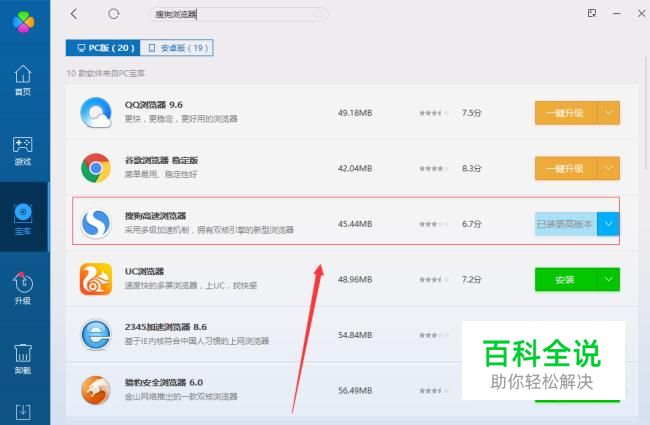Open the UC浏览器 title
Screen dimensions: 650x425
coord(144,272)
